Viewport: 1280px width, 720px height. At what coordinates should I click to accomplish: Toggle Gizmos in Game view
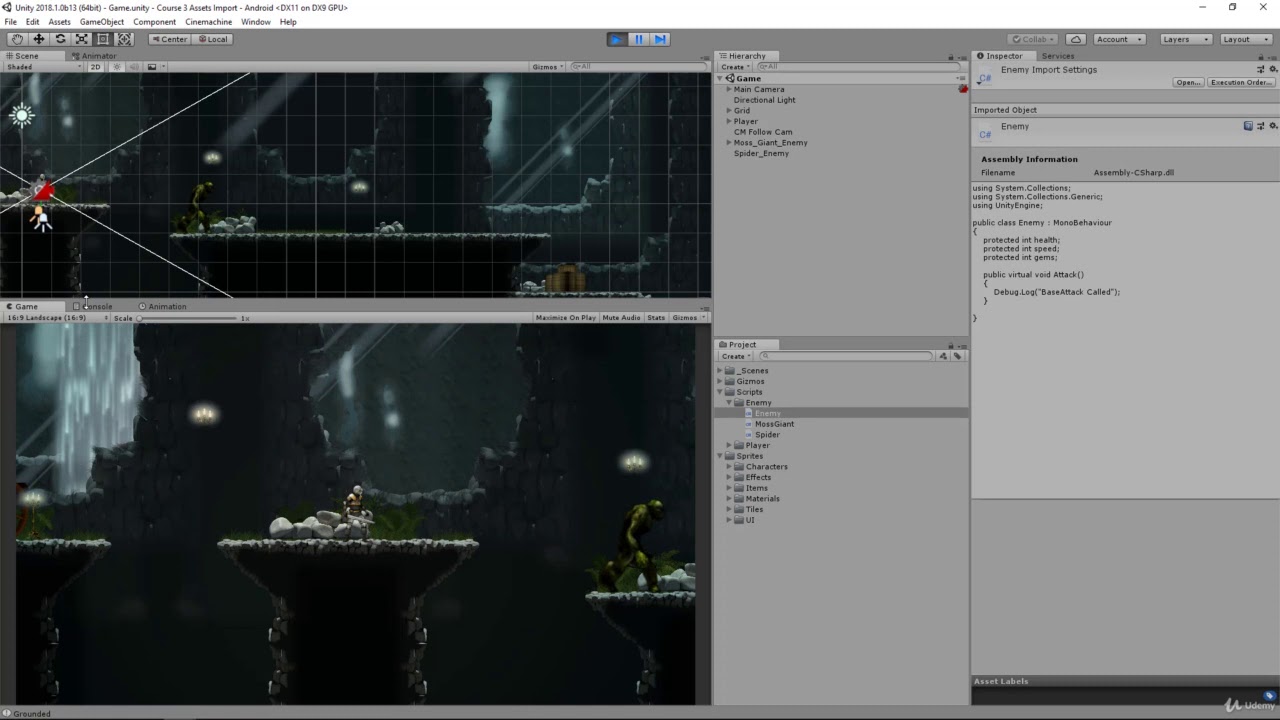click(x=687, y=318)
